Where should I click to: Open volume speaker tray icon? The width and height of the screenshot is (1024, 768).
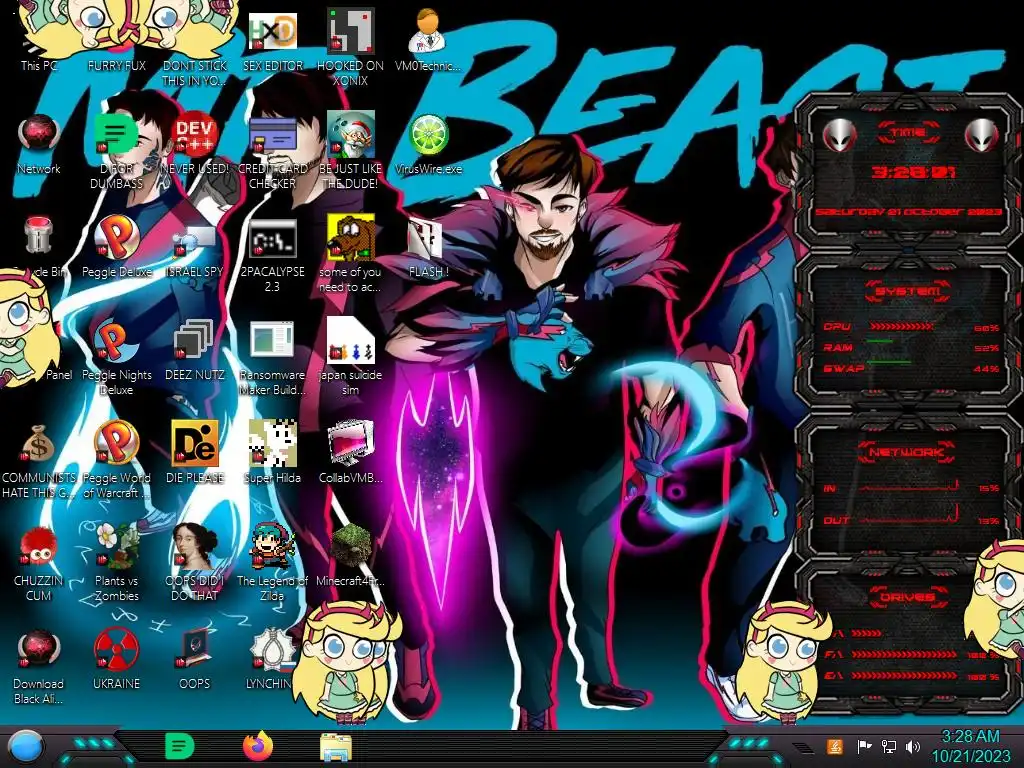tap(913, 746)
